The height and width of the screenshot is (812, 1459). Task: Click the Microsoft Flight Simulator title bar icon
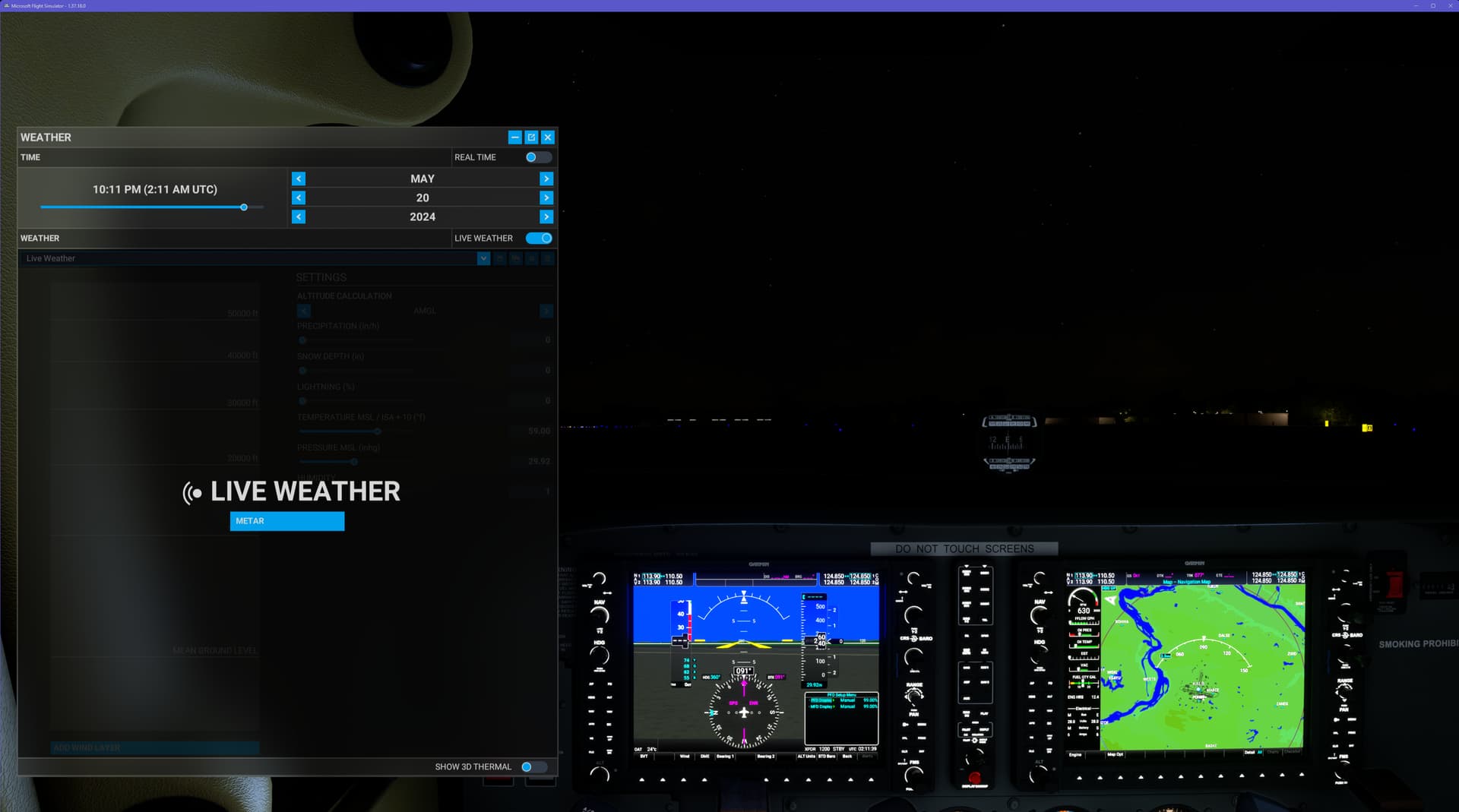[6, 5]
